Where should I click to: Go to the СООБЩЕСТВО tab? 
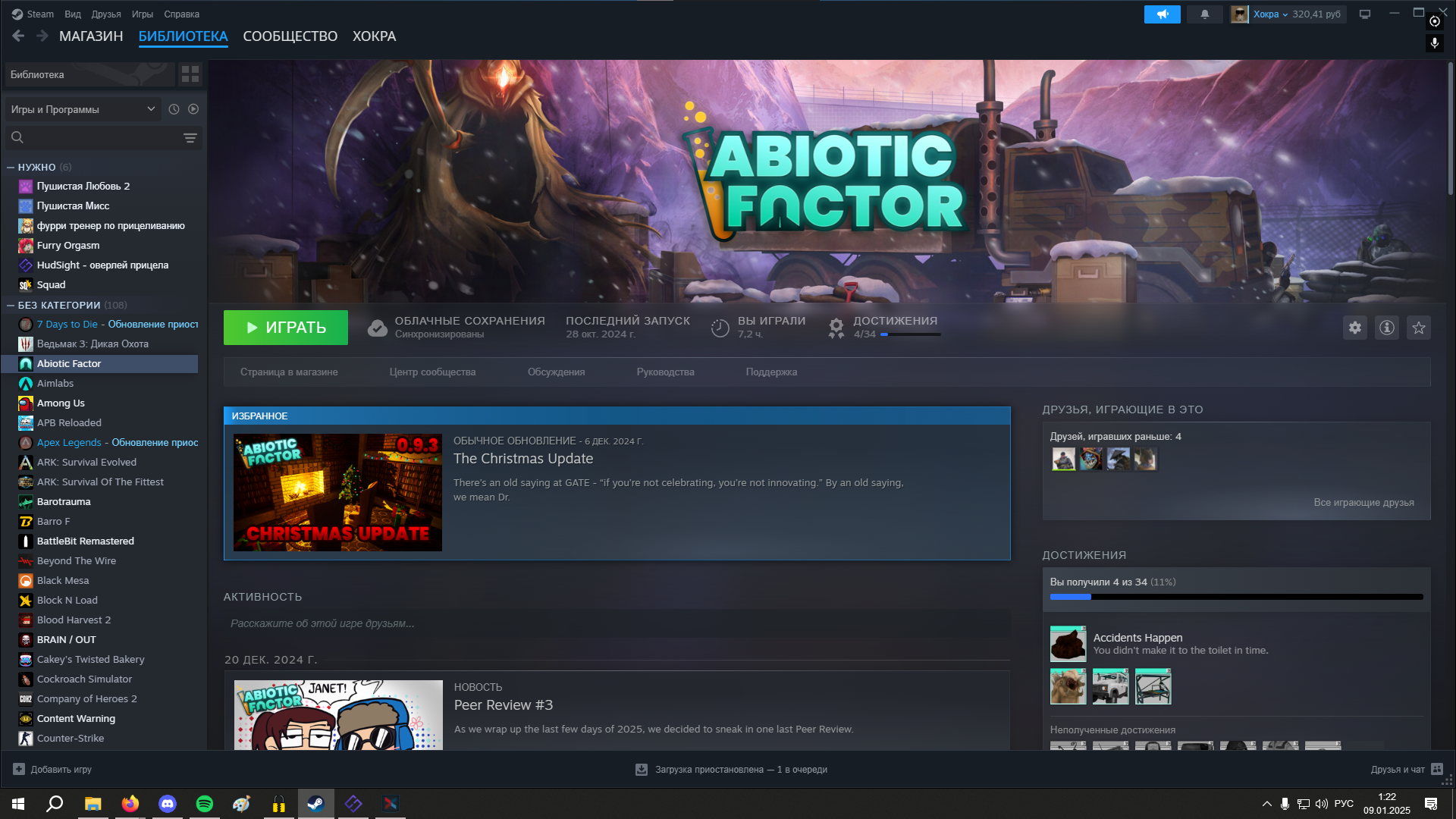(x=290, y=36)
